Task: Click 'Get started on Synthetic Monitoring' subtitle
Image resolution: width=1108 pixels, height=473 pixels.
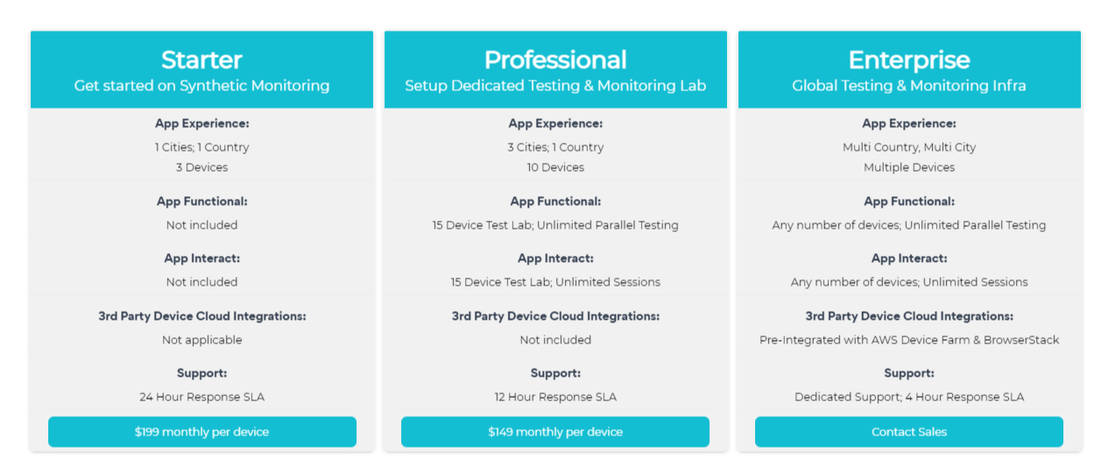Action: click(202, 86)
